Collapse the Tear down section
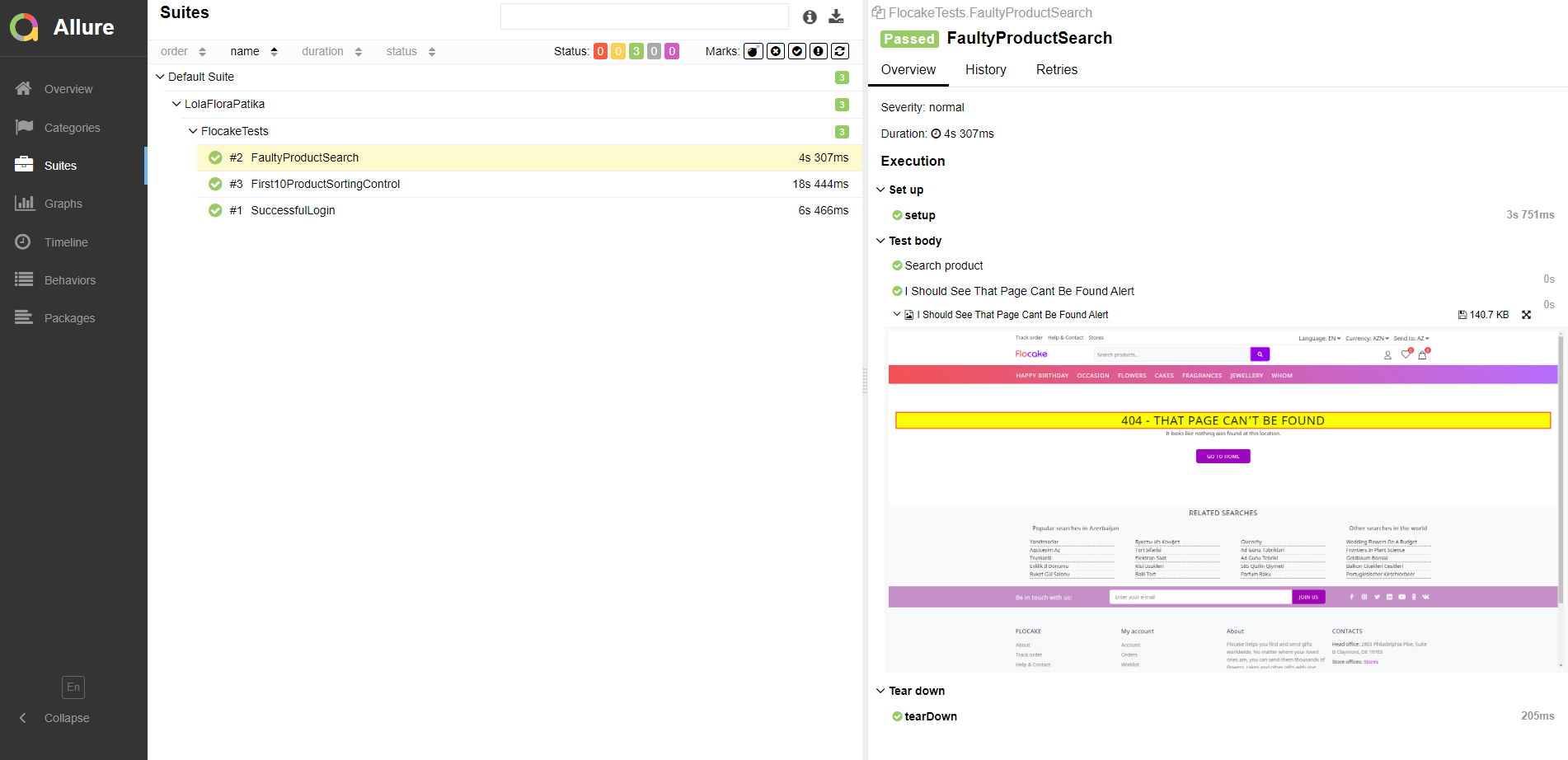 click(x=880, y=691)
